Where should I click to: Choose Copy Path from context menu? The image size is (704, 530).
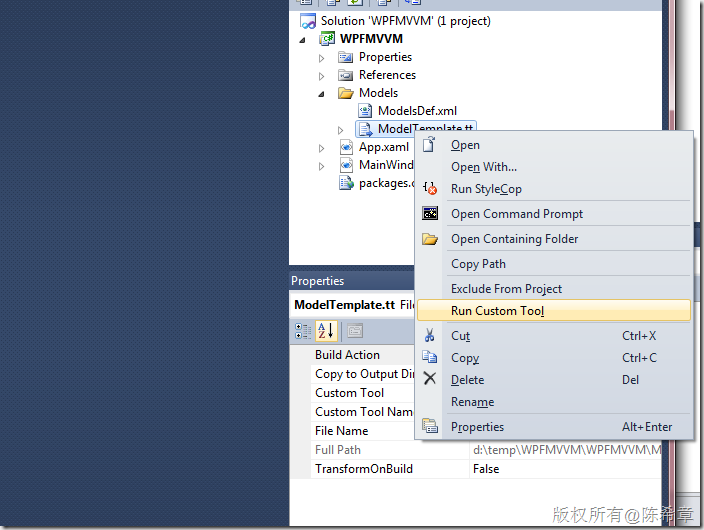click(554, 264)
